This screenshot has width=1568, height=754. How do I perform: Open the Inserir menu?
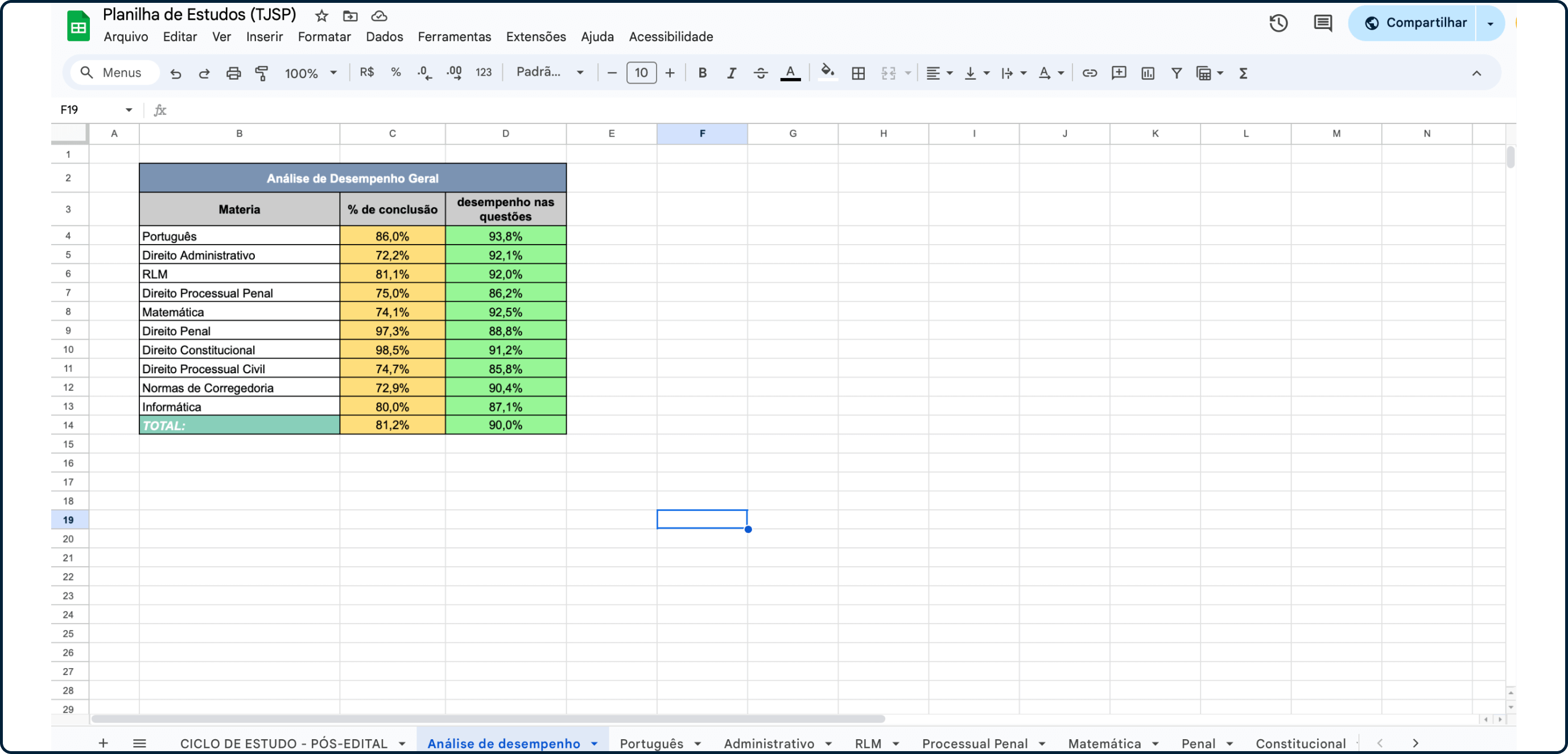[264, 36]
